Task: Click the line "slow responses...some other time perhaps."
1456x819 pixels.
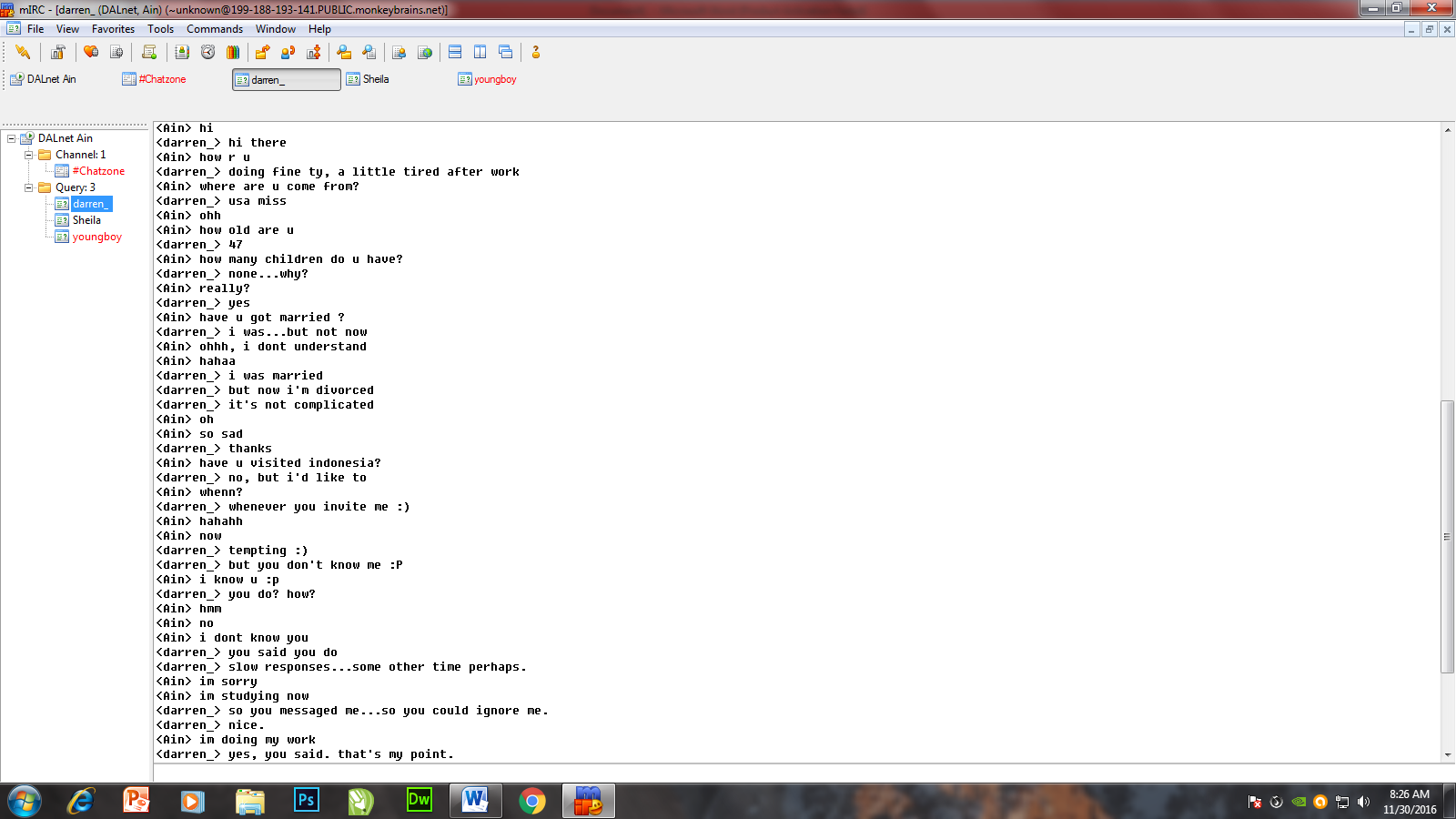Action: 378,667
